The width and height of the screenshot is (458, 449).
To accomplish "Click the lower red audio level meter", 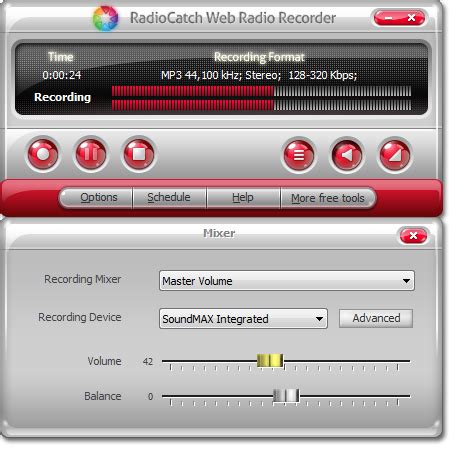I will [x=261, y=105].
